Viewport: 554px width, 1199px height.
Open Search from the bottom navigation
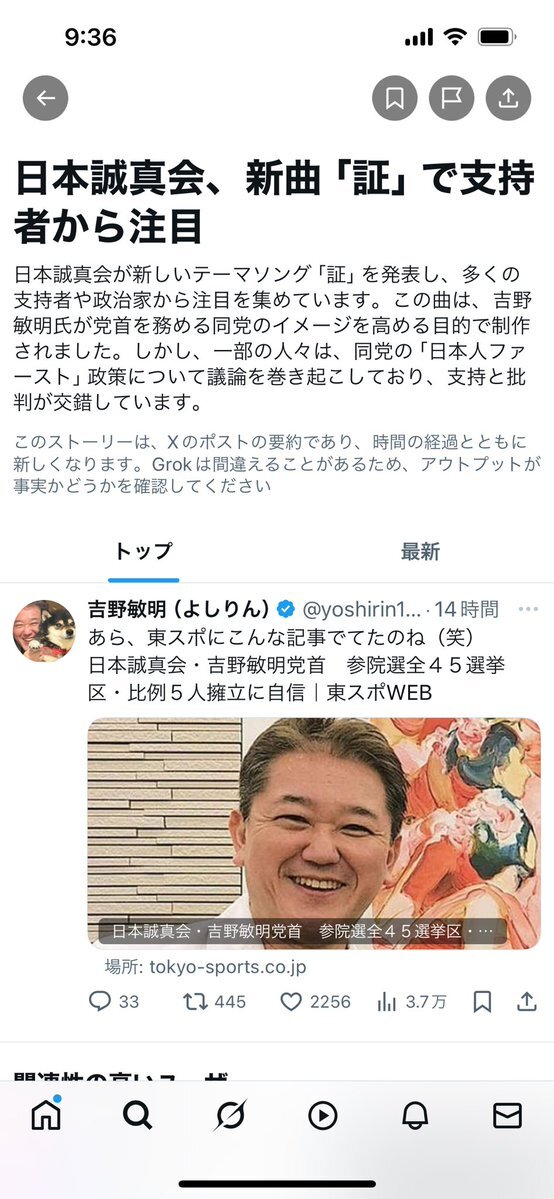coord(138,1116)
